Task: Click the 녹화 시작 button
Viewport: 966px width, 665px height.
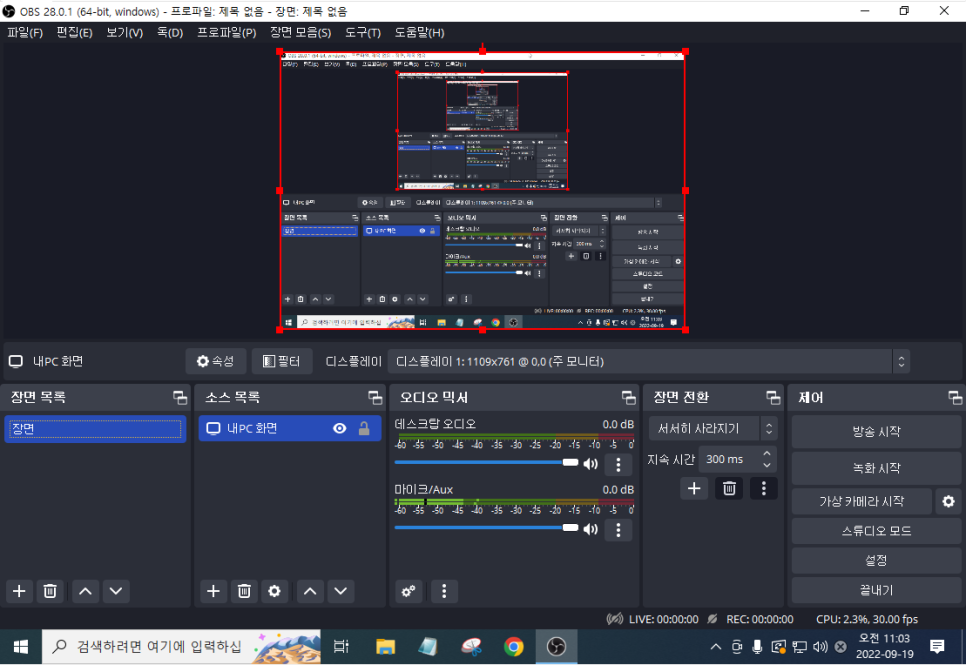Action: (876, 468)
